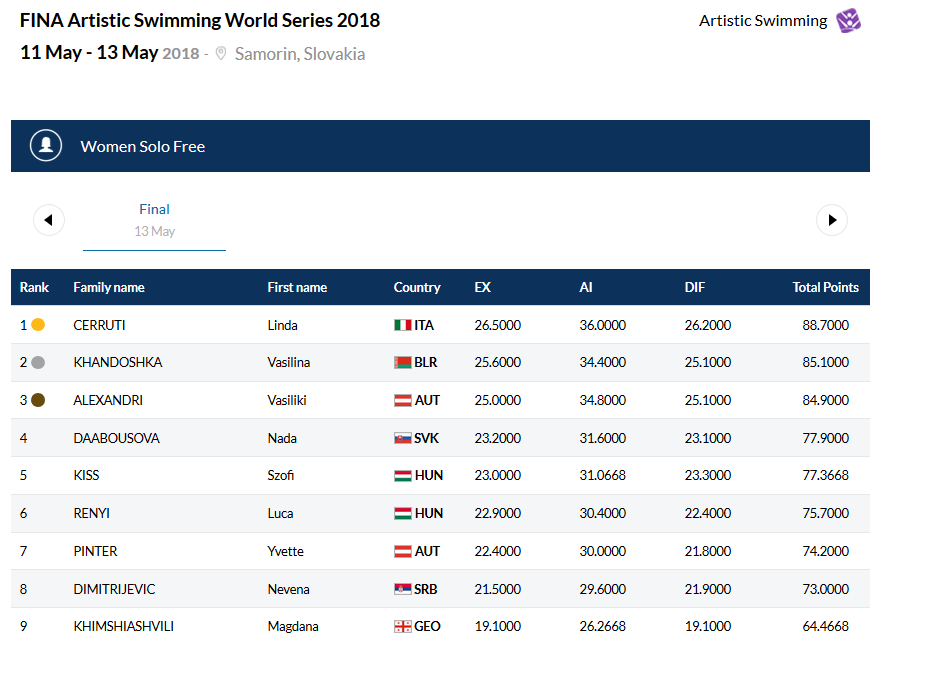Click the bronze medal icon for rank 3
Screen dimensions: 932x688
click(x=38, y=400)
